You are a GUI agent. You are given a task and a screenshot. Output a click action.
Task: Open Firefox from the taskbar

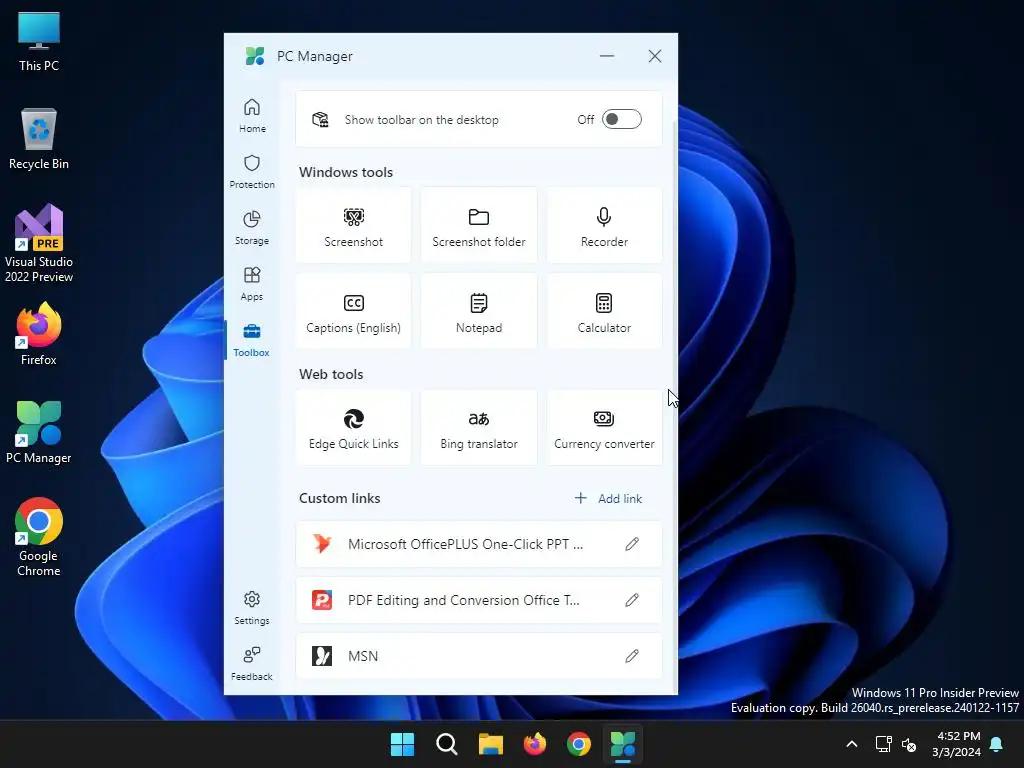535,744
